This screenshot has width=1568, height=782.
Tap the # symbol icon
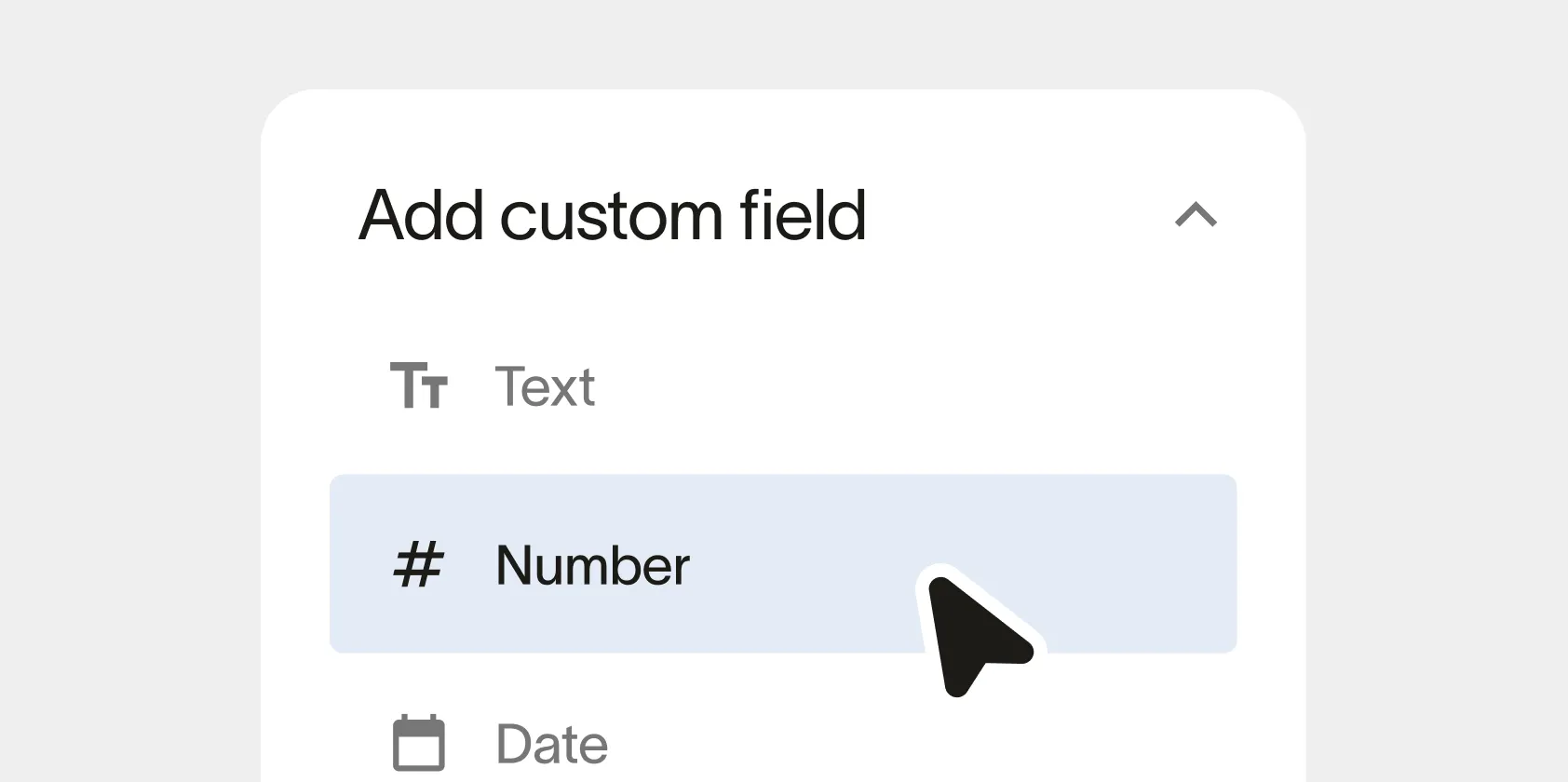tap(418, 565)
